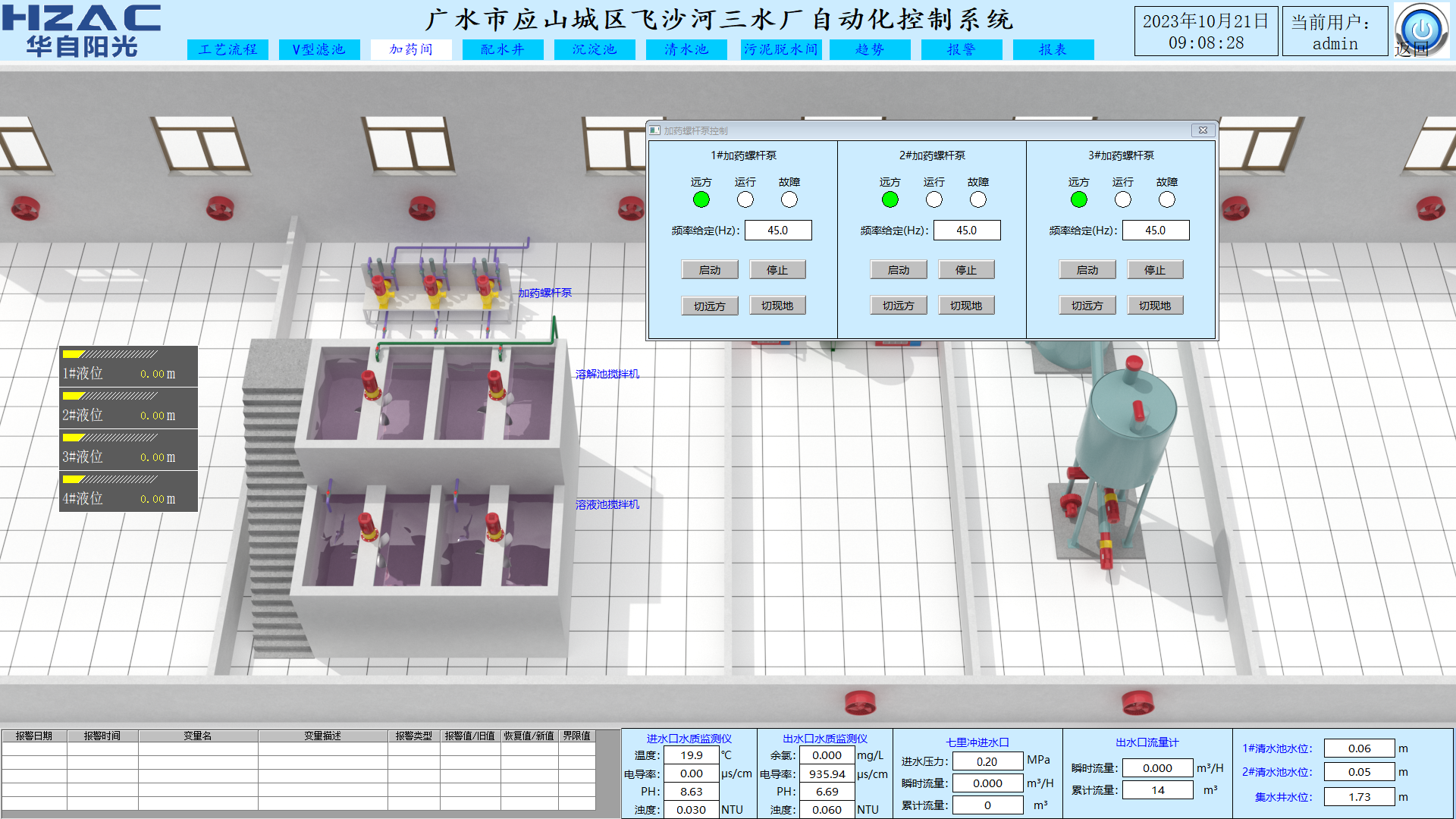The width and height of the screenshot is (1456, 819).
Task: Open the 趋势 trend tab
Action: pos(870,49)
